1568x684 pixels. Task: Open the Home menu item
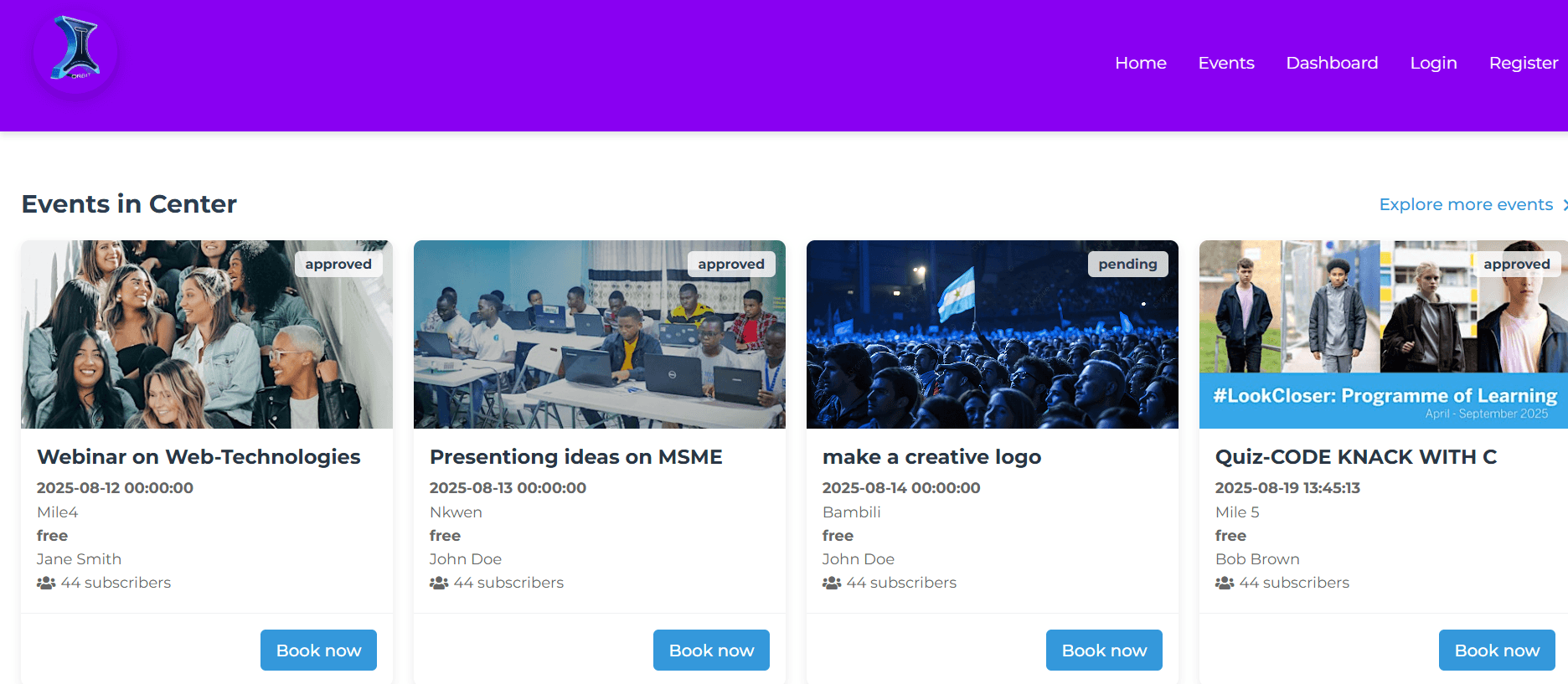pos(1140,63)
